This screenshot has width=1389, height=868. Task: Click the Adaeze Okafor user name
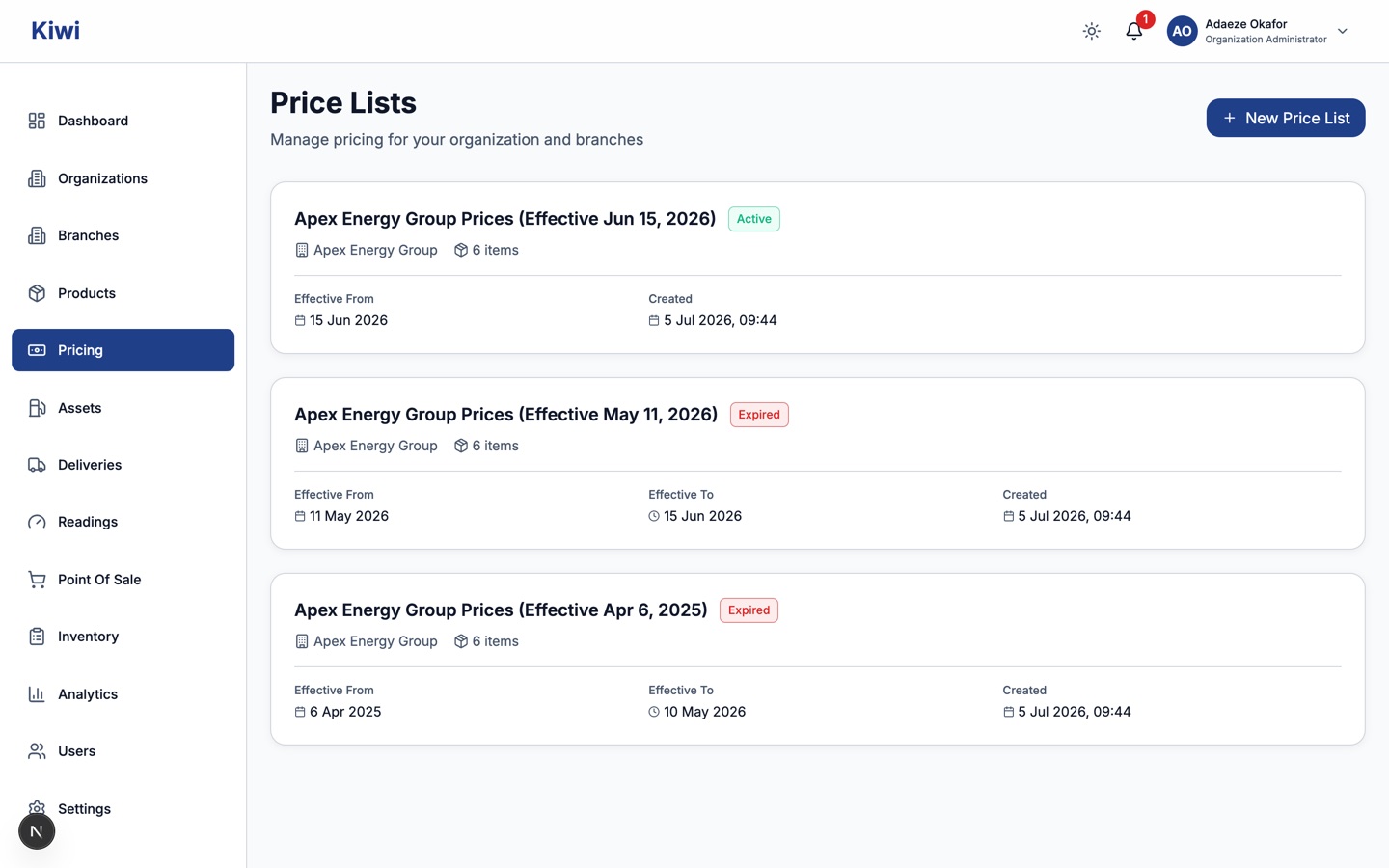tap(1245, 24)
